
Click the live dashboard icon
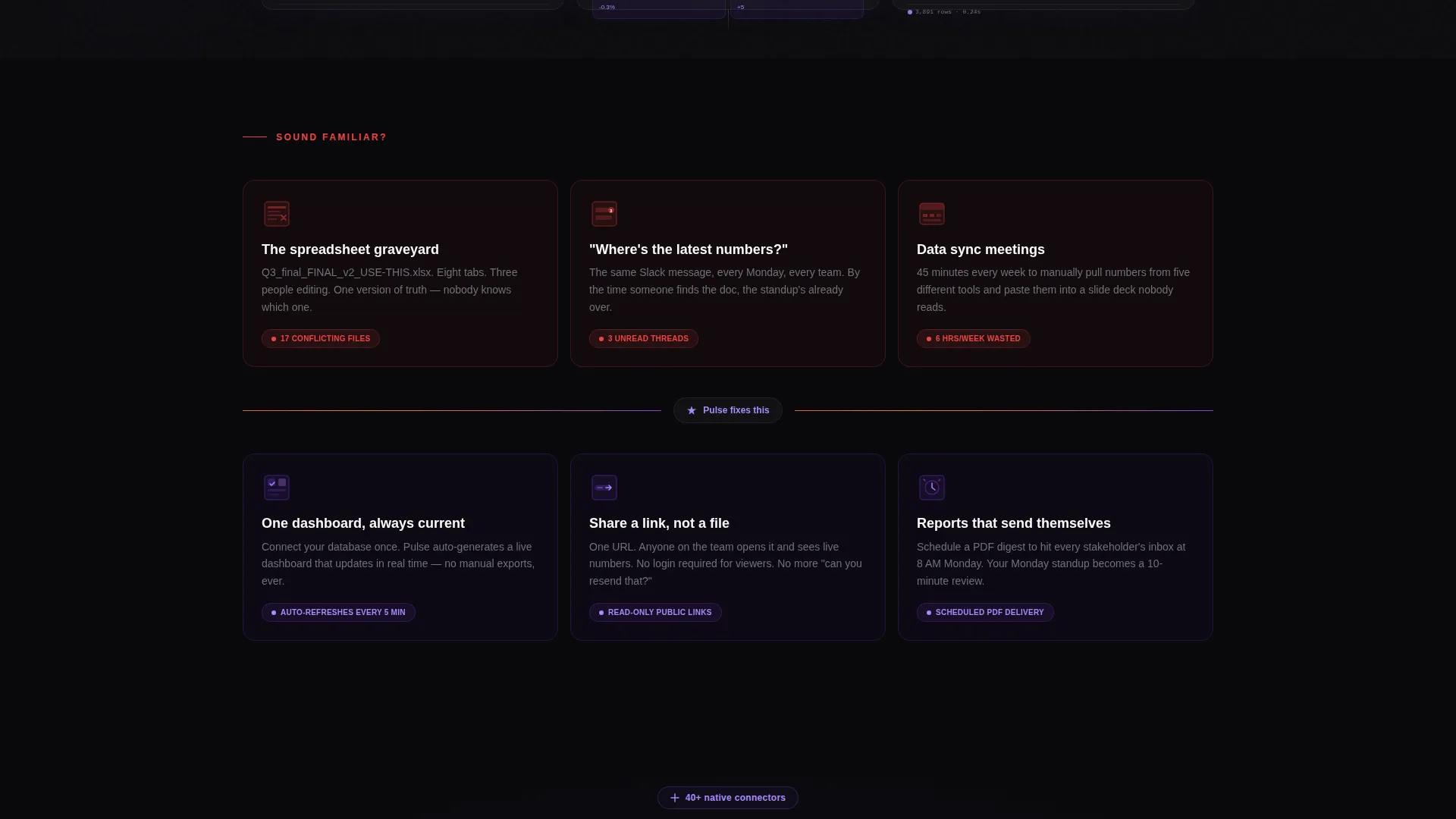(277, 488)
